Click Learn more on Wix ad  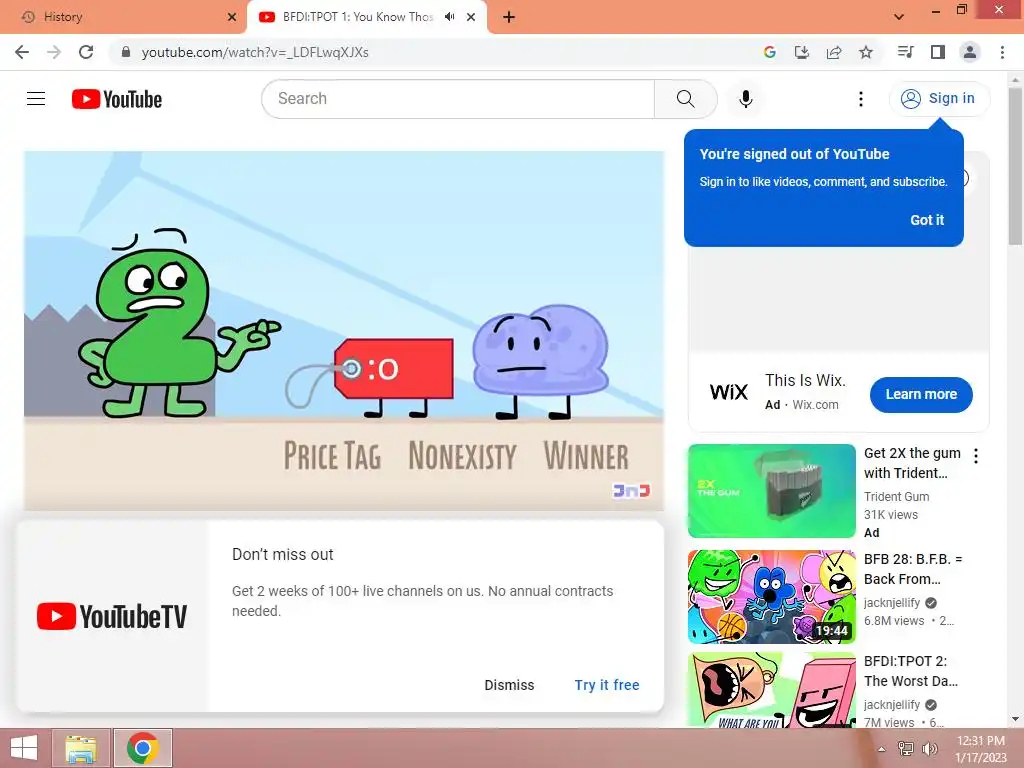point(921,394)
